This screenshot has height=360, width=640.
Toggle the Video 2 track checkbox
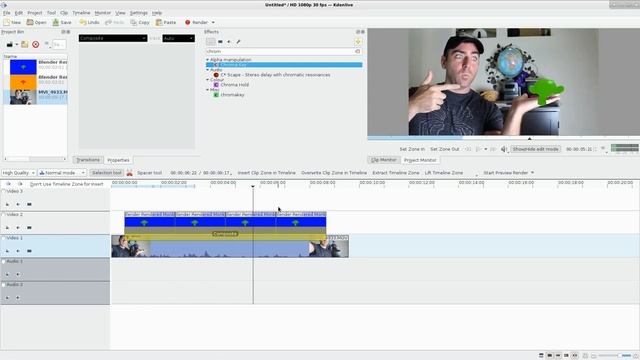click(x=4, y=215)
